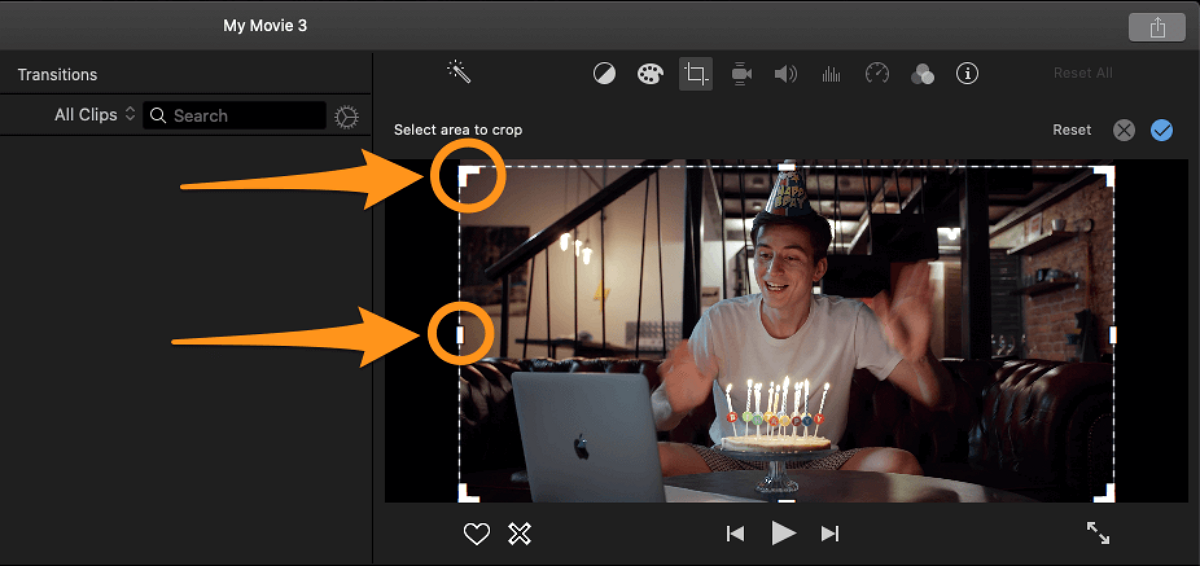Click the magic wand auto-enhance icon

pos(459,72)
